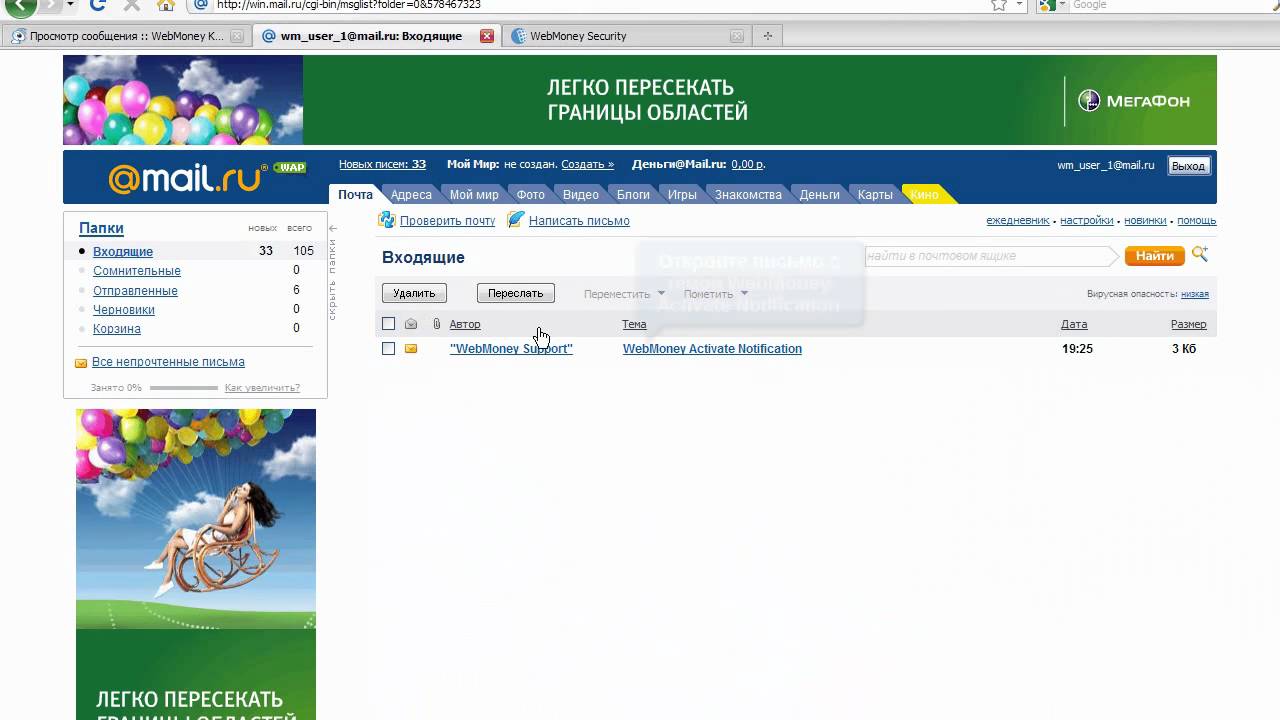1280x720 pixels.
Task: Open the Знакомства tab
Action: [748, 195]
